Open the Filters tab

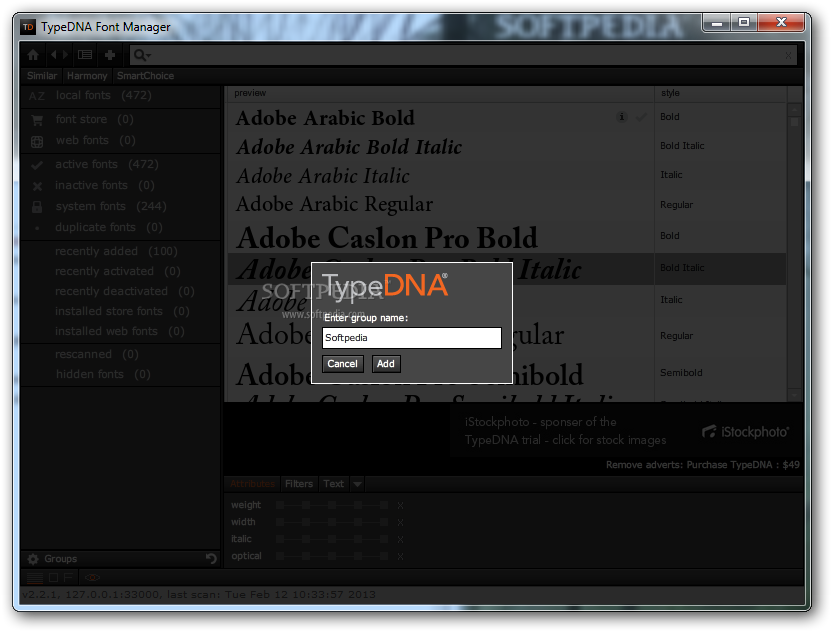pyautogui.click(x=299, y=484)
